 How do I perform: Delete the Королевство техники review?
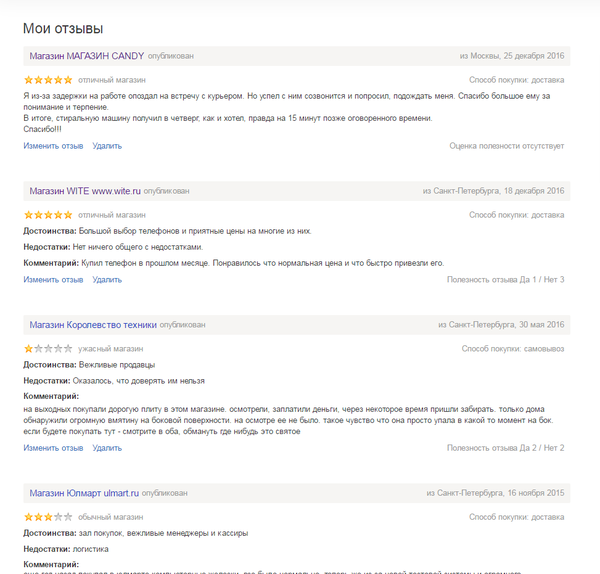tap(107, 448)
